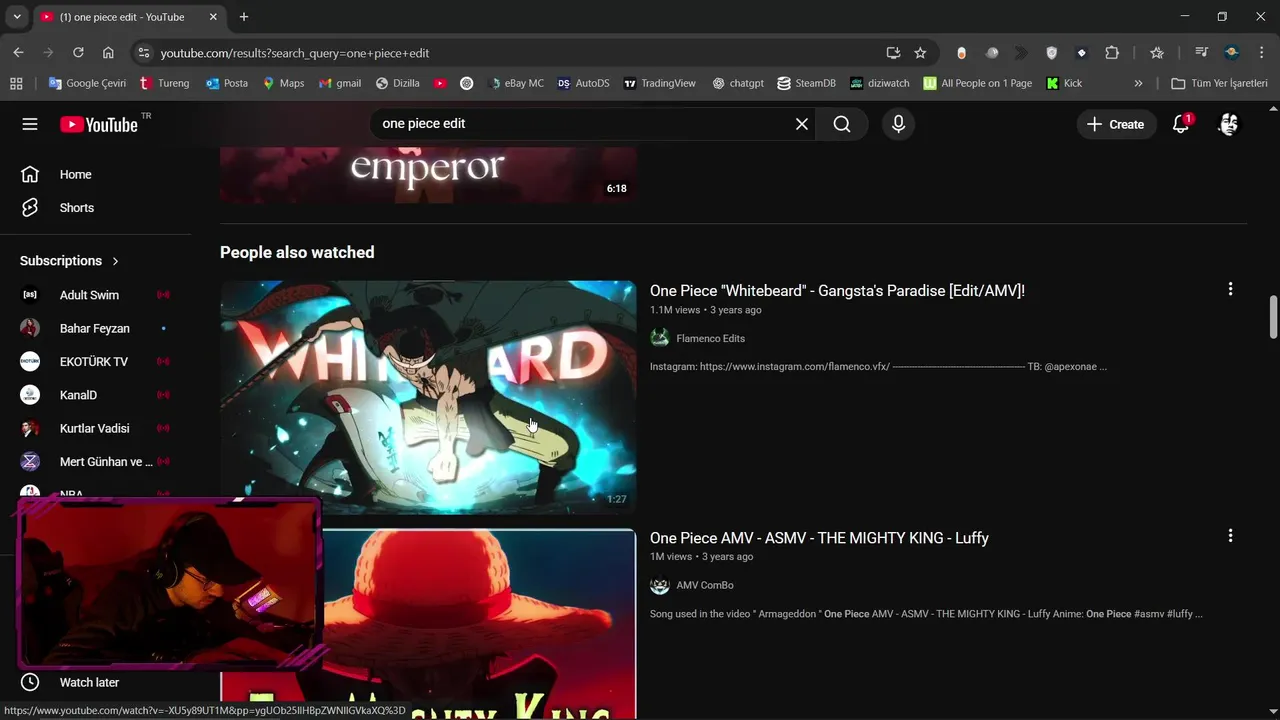Viewport: 1280px width, 720px height.
Task: Reload the page
Action: click(78, 53)
